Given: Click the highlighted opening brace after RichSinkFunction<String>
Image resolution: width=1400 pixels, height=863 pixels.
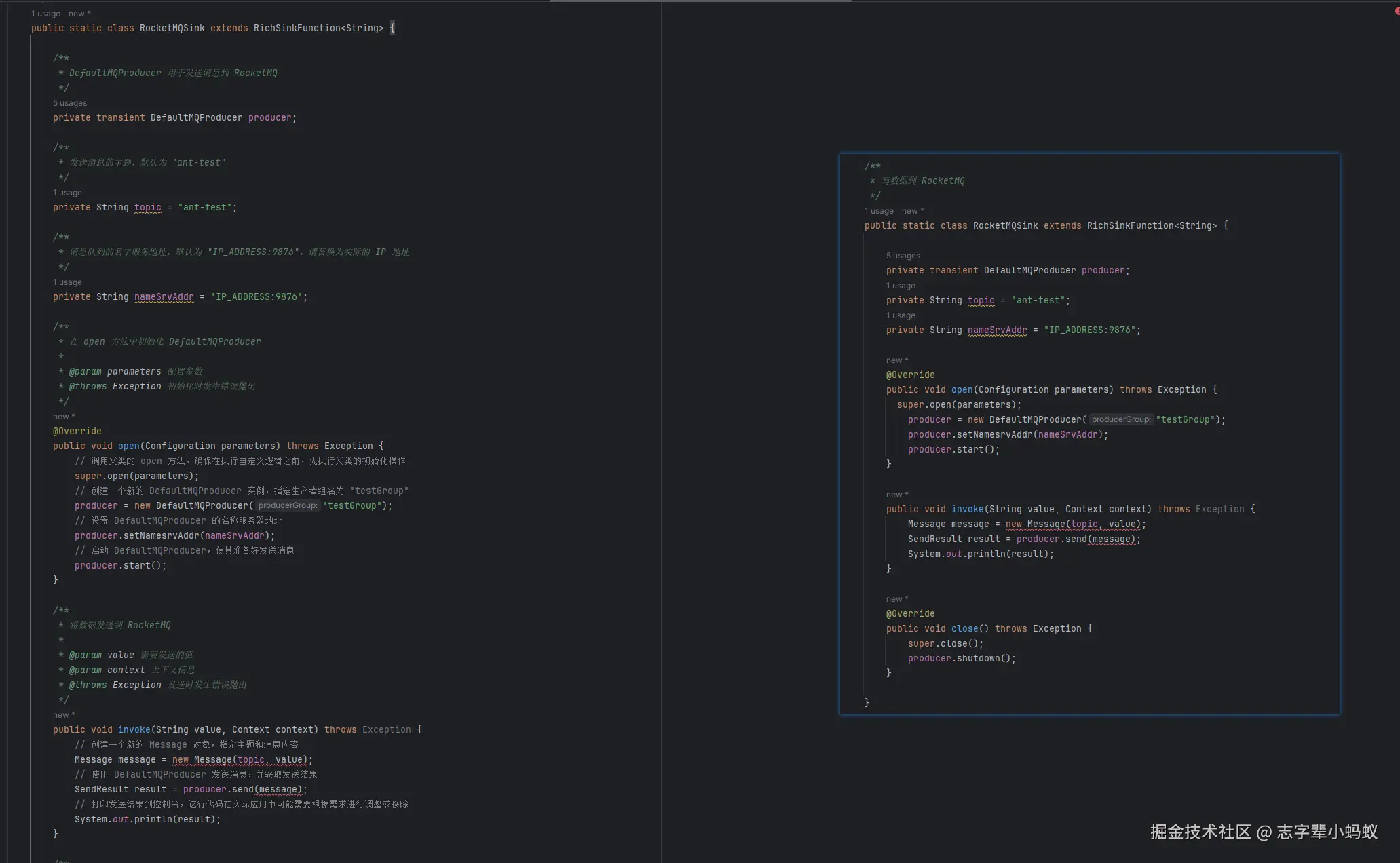Looking at the screenshot, I should [x=392, y=28].
